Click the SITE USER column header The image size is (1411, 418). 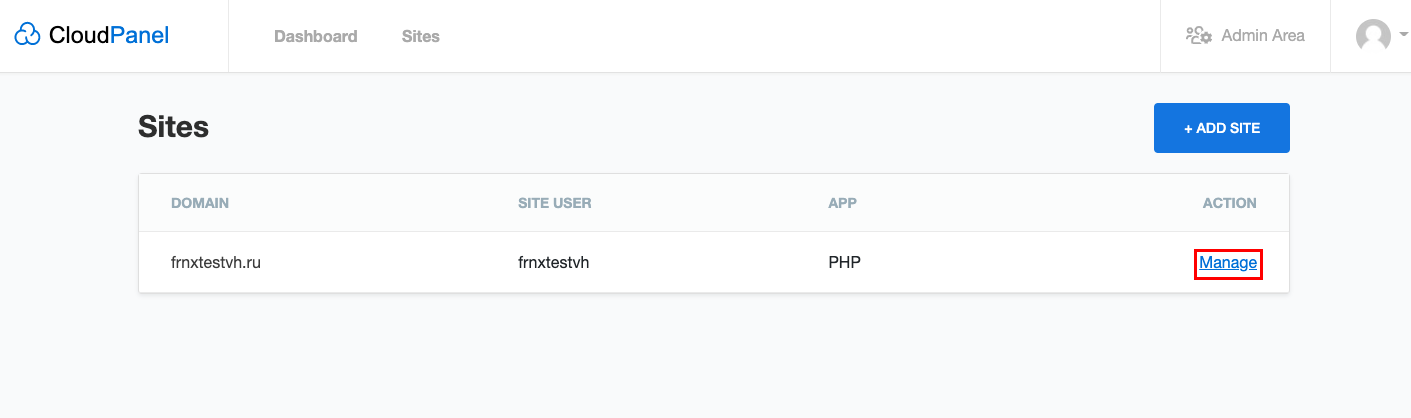coord(555,203)
